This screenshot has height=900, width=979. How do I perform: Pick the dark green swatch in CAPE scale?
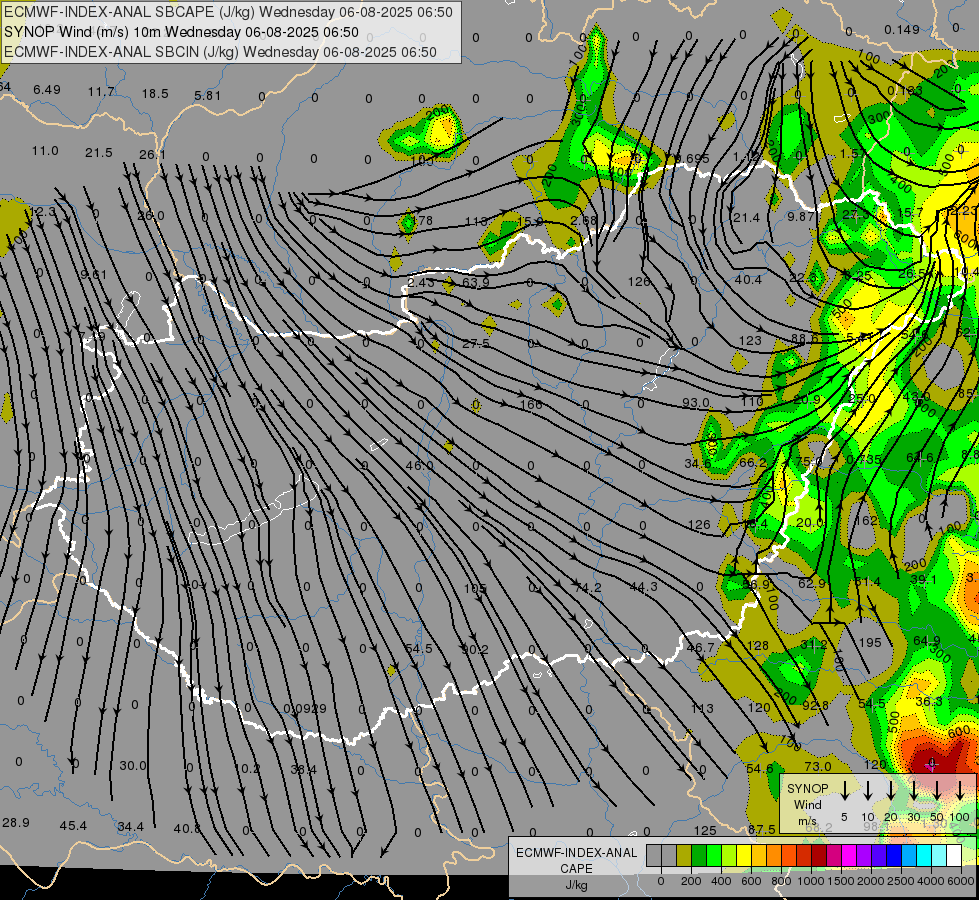click(699, 856)
